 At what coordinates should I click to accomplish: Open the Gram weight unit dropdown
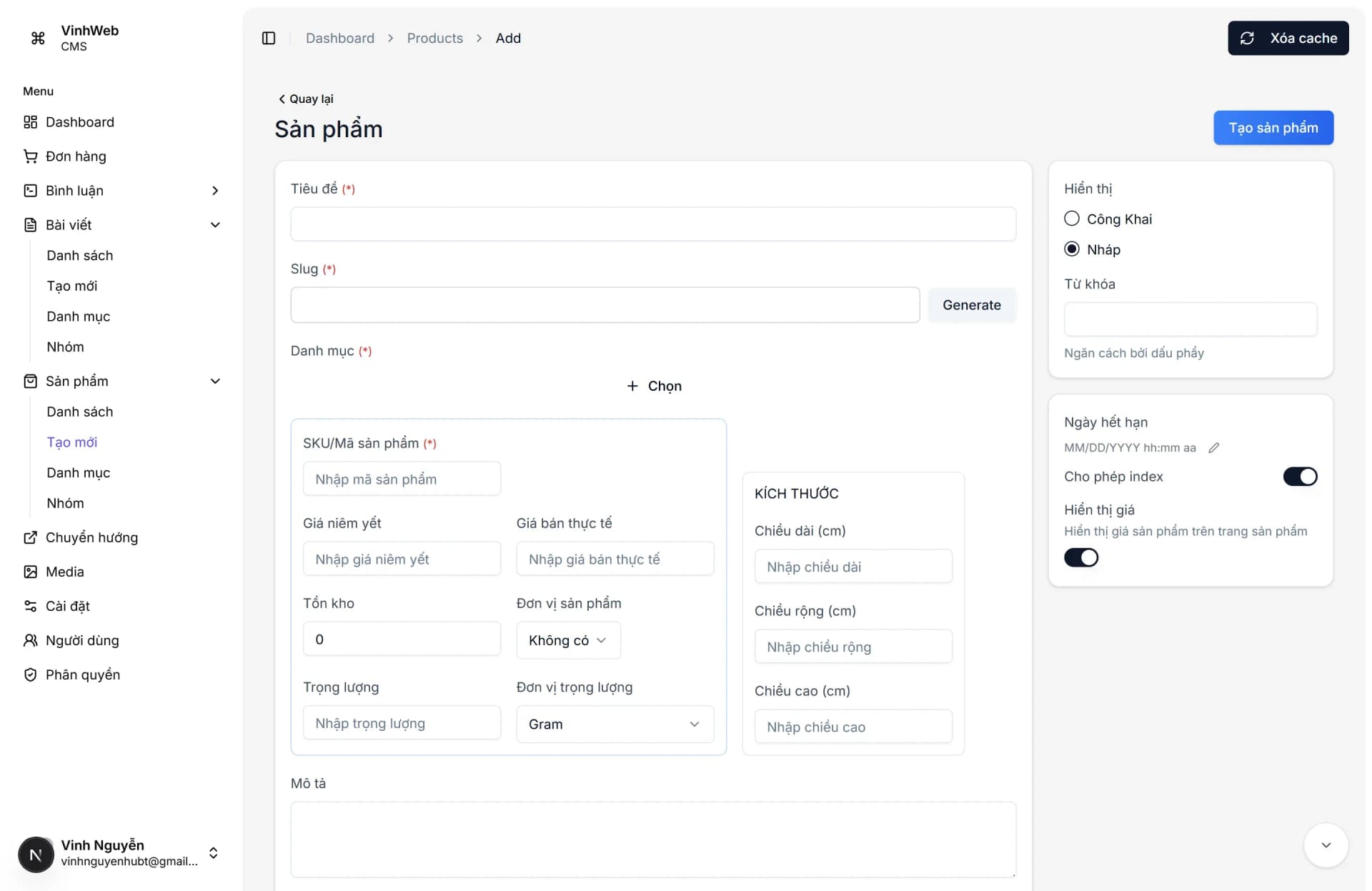coord(615,724)
